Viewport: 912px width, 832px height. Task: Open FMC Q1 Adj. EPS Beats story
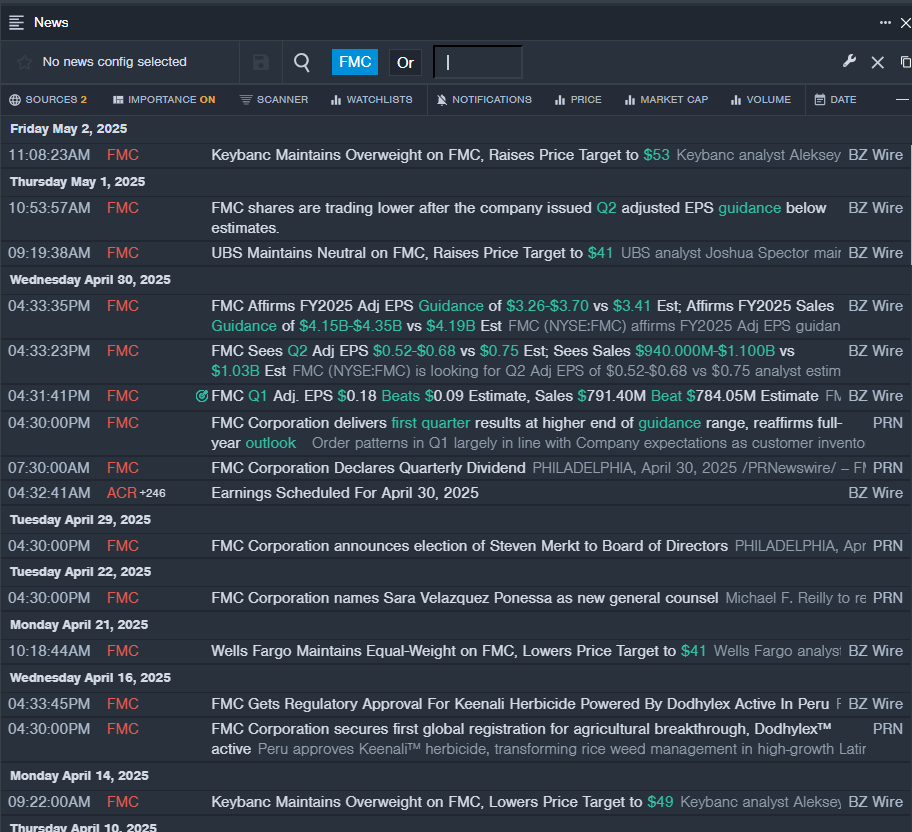[x=515, y=396]
